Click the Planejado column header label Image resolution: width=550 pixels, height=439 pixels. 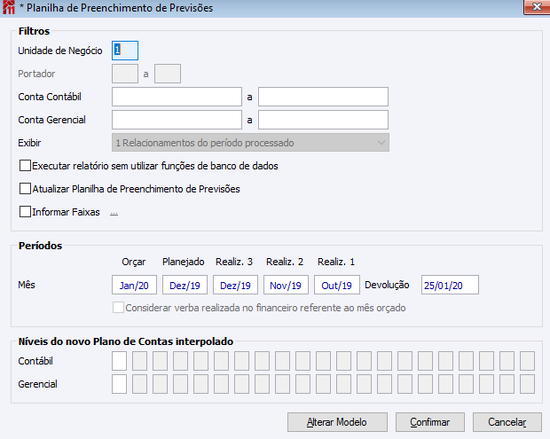(x=183, y=262)
